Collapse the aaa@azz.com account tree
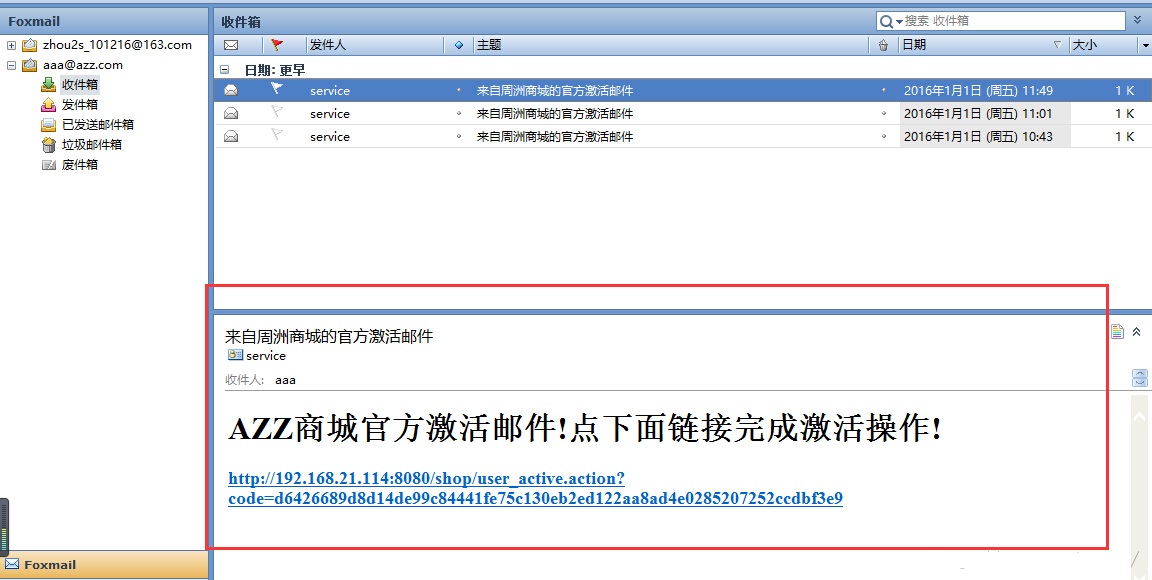1152x580 pixels. click(x=11, y=65)
